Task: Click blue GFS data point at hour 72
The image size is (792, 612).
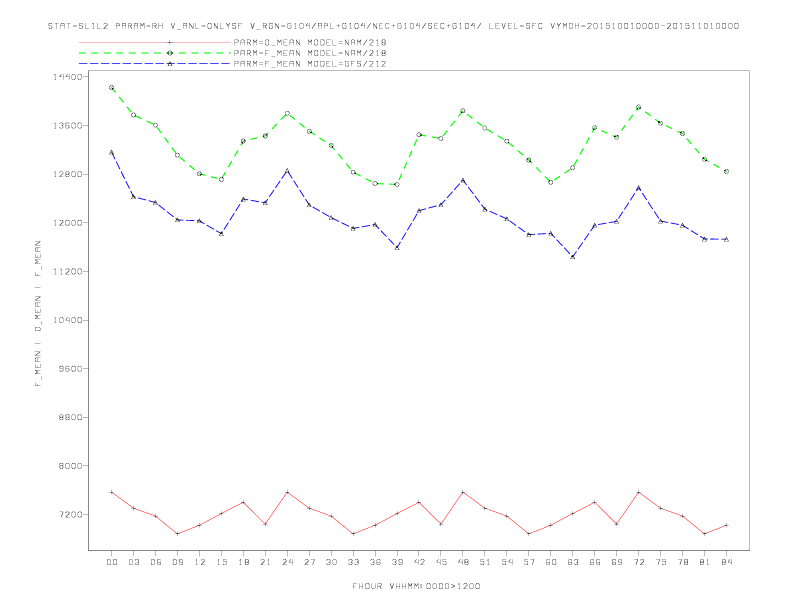Action: [x=638, y=188]
